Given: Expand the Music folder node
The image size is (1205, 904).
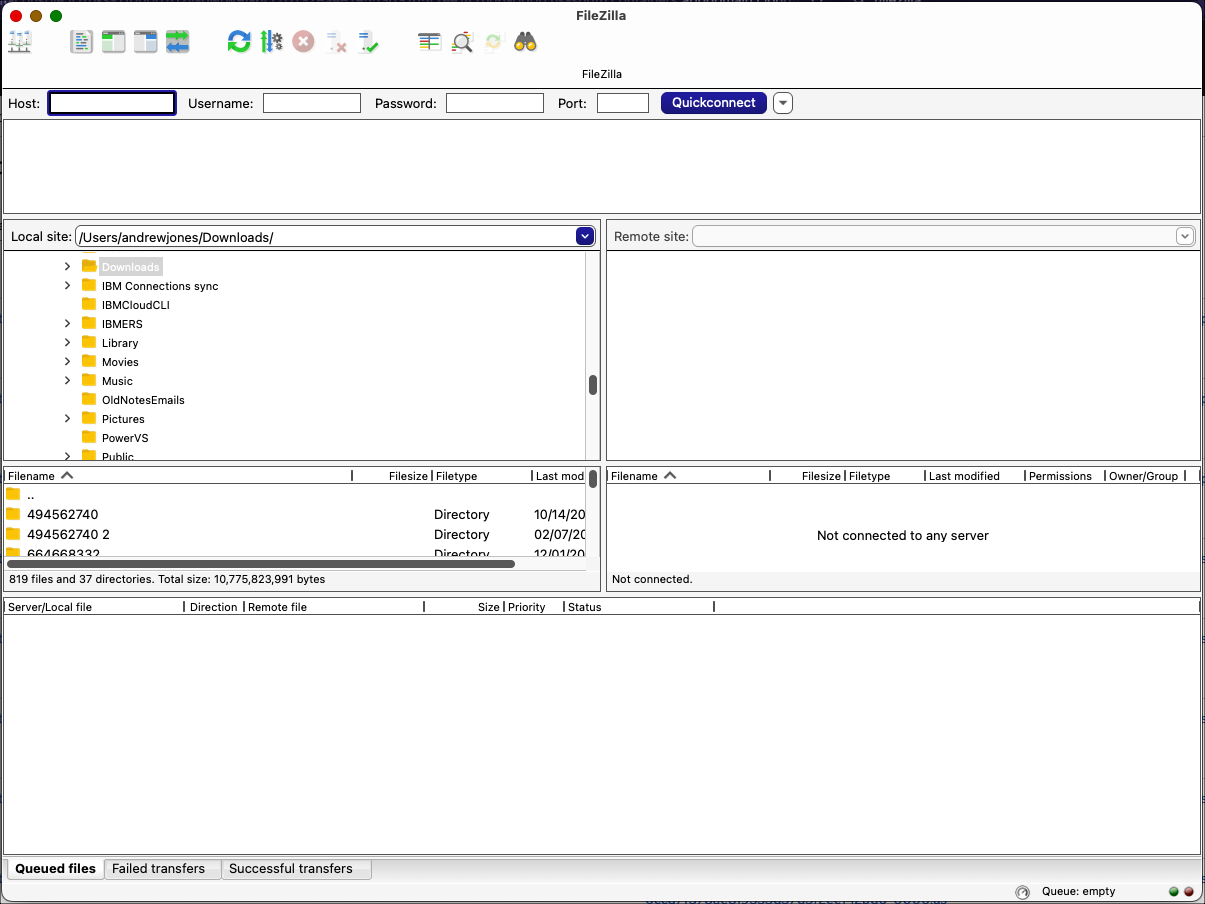Looking at the screenshot, I should tap(67, 381).
